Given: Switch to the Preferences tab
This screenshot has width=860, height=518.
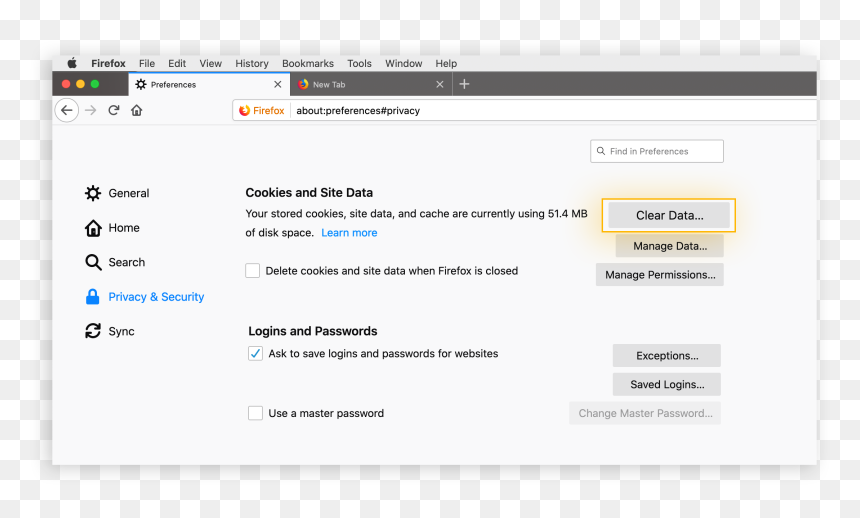Looking at the screenshot, I should [x=208, y=84].
